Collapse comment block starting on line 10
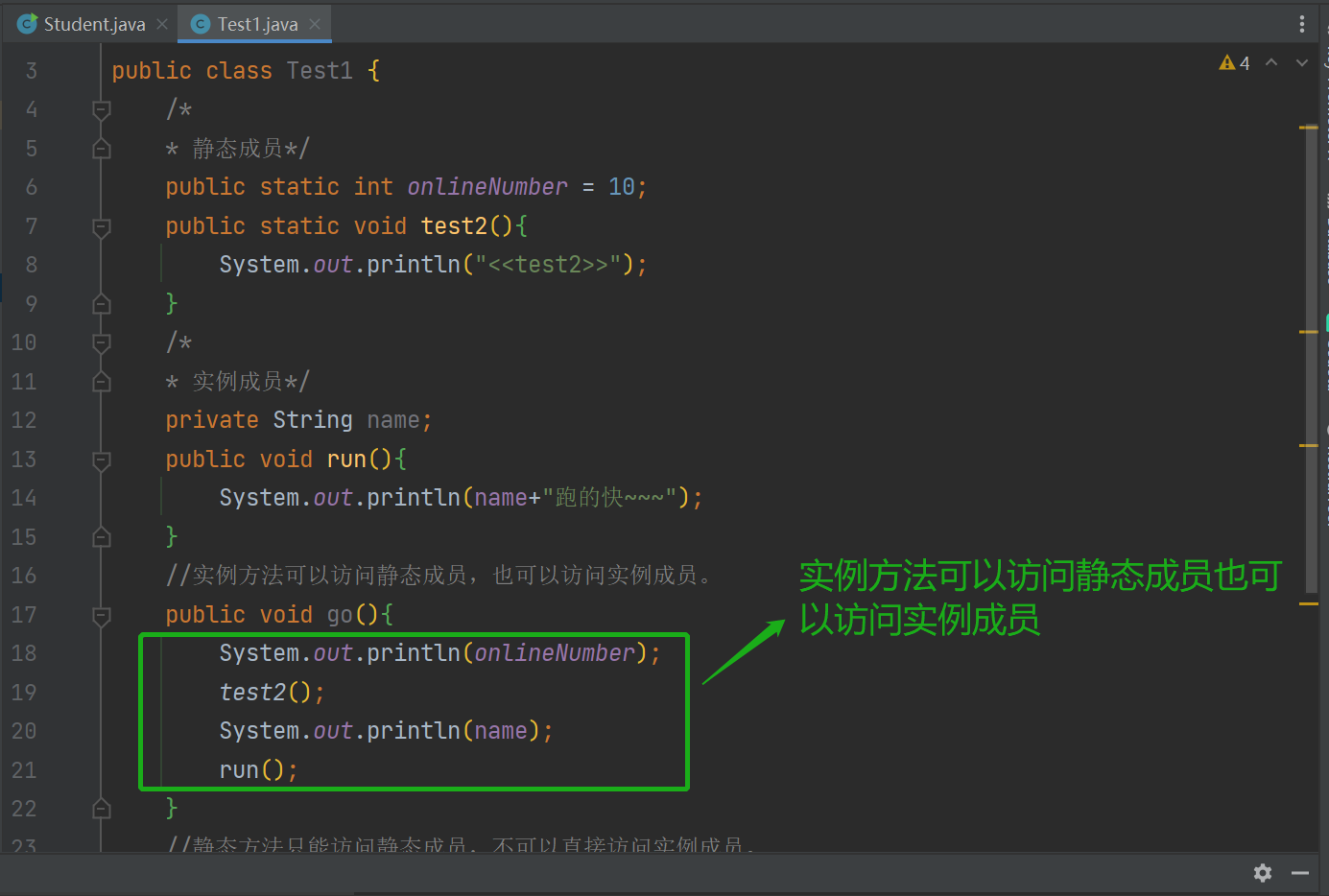 coord(102,342)
